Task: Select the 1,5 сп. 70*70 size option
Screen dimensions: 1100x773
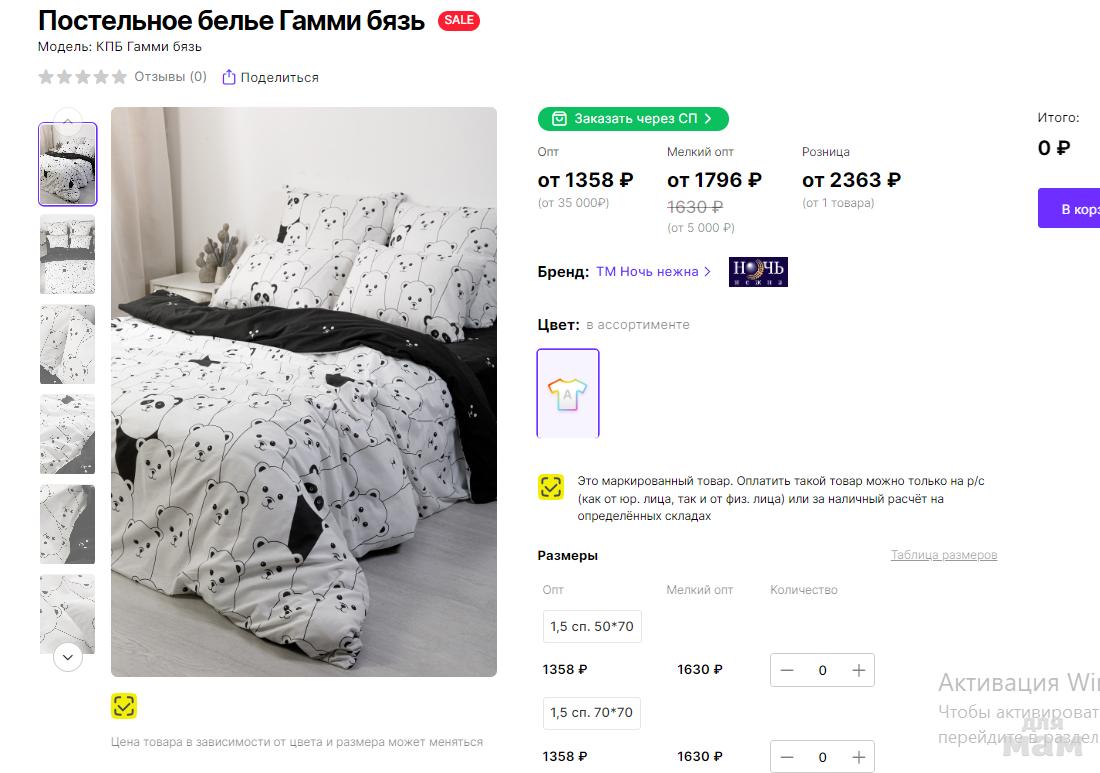Action: click(592, 713)
